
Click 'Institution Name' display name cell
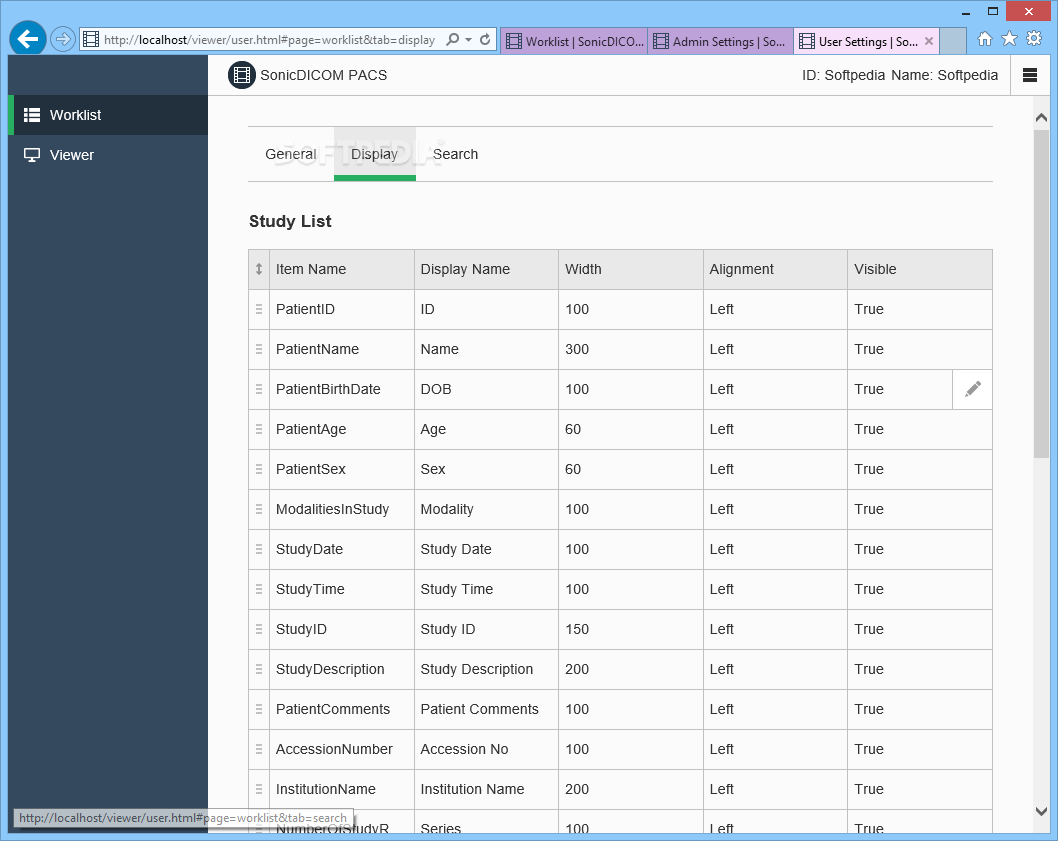[x=486, y=789]
